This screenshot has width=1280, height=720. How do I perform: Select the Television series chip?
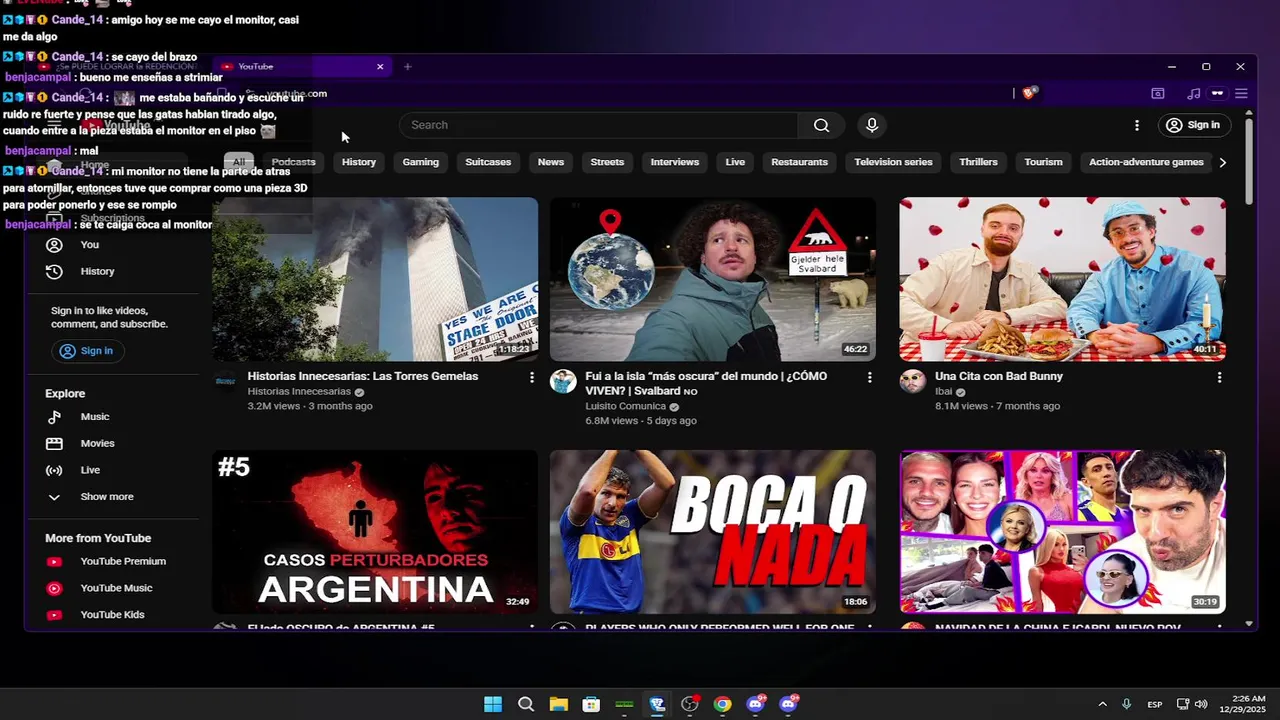(x=893, y=162)
